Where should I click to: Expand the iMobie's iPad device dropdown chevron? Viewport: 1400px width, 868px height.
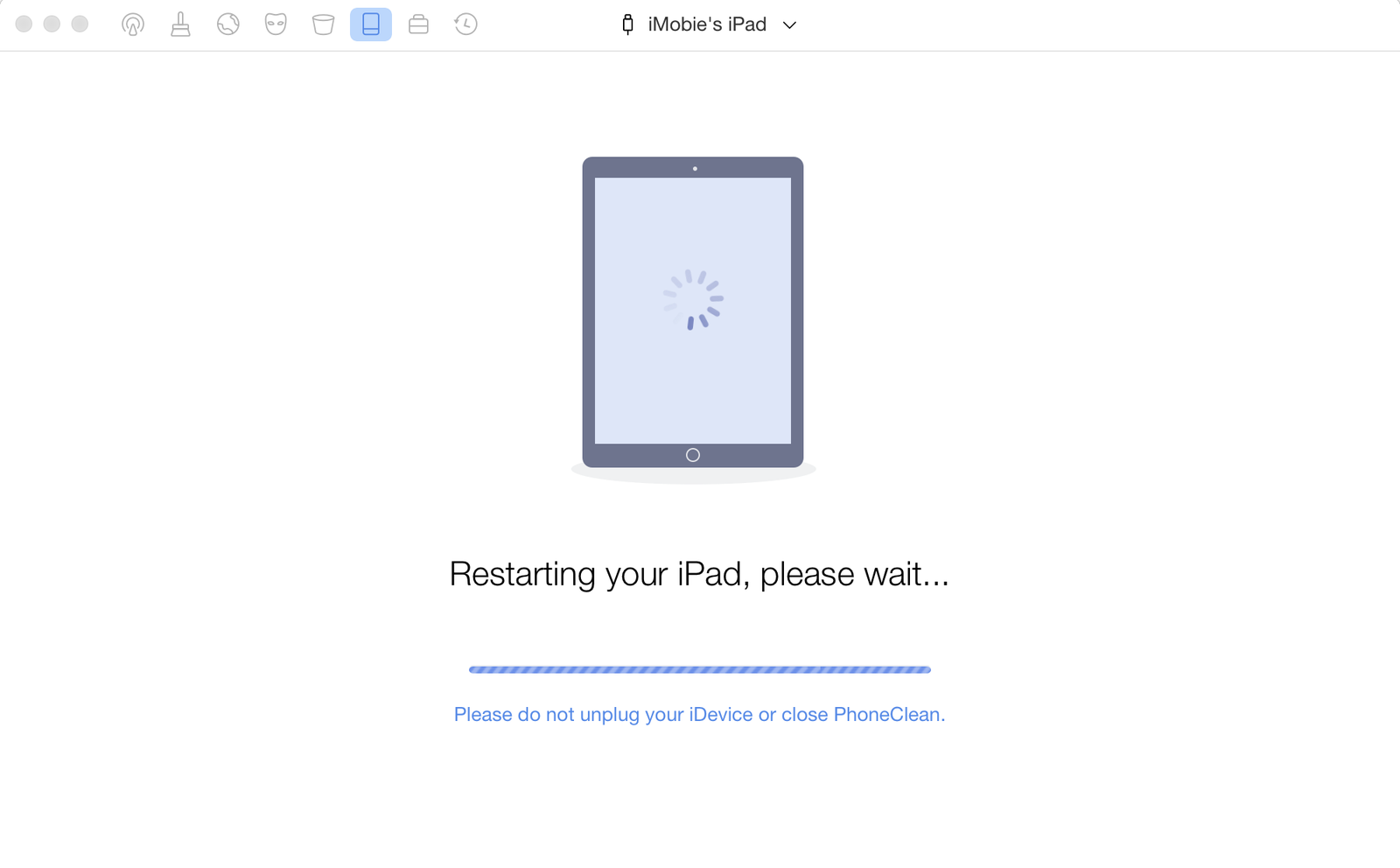[x=789, y=25]
